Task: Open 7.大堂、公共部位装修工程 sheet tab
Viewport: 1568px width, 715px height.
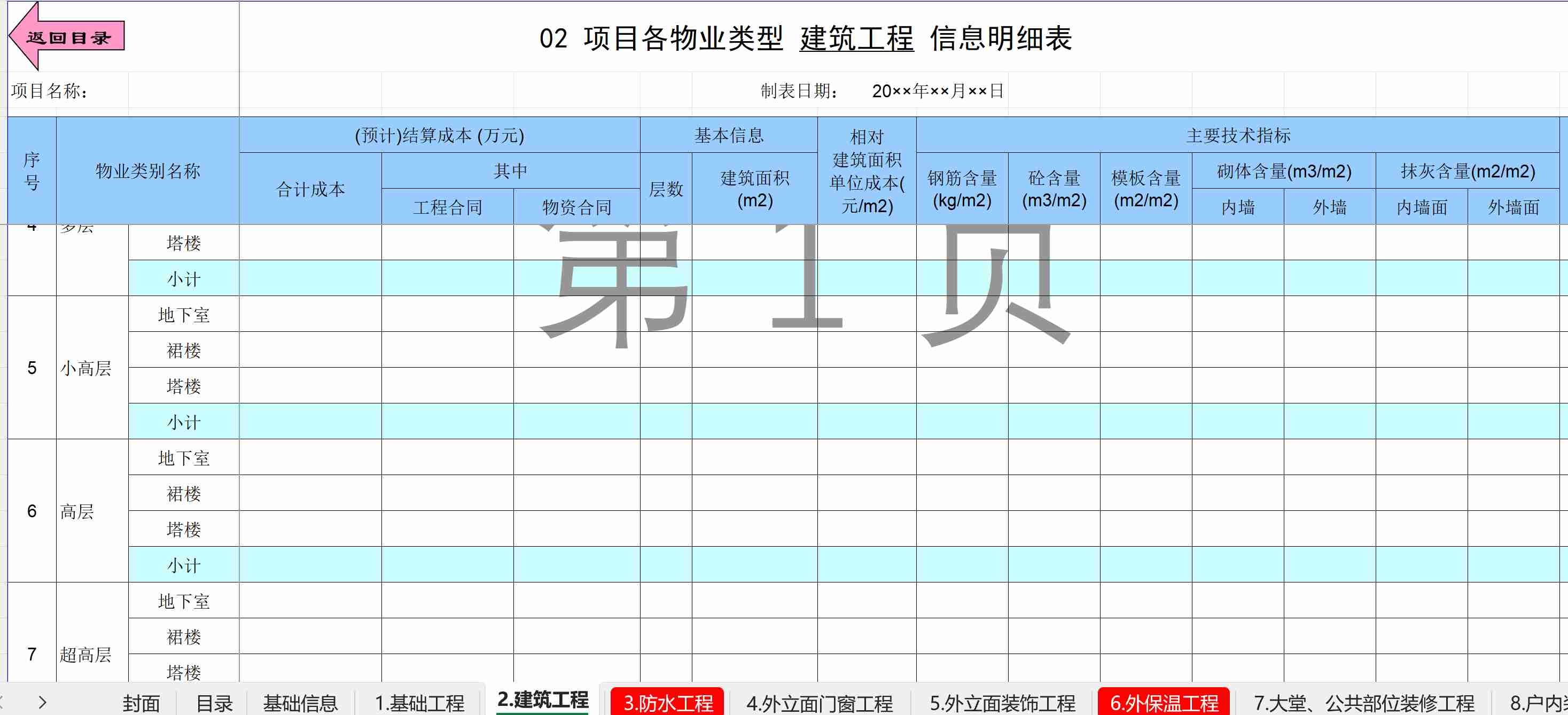Action: point(1363,703)
